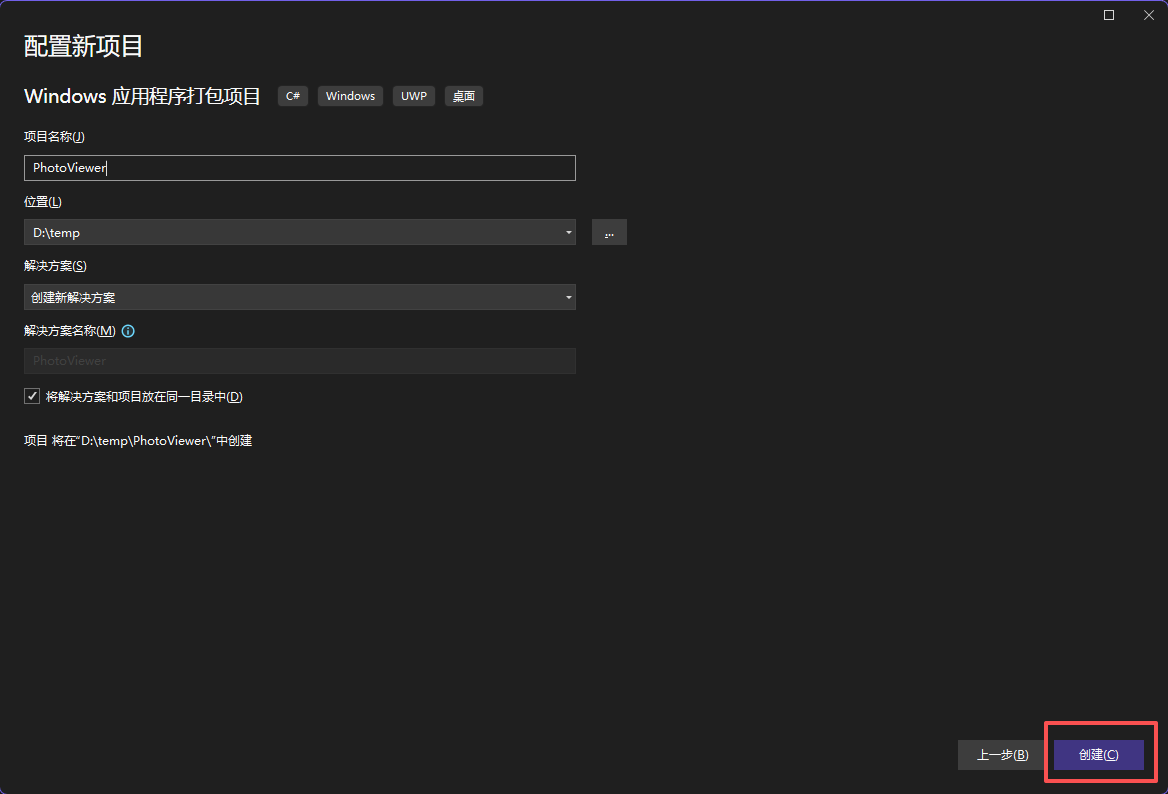This screenshot has height=794, width=1168.
Task: Click the disabled solution name field
Action: (x=299, y=361)
